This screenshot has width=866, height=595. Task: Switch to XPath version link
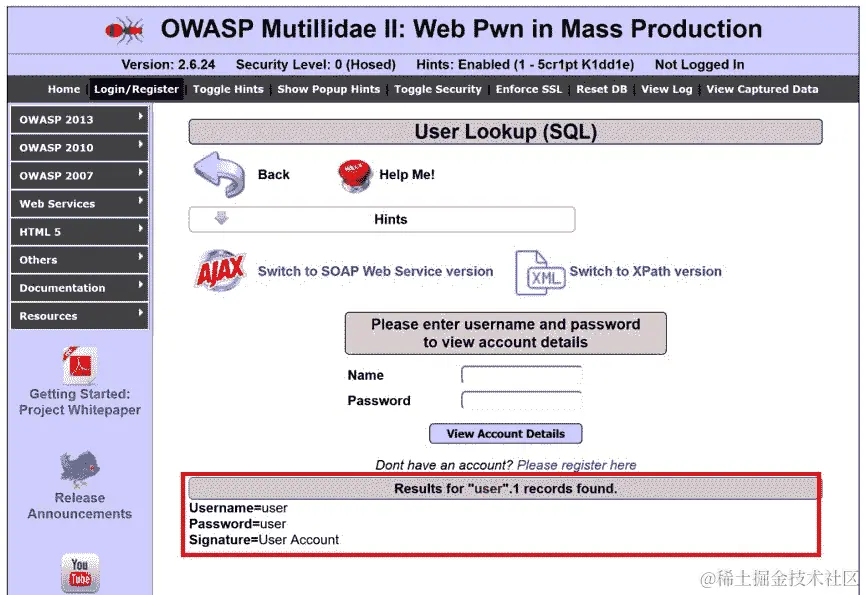coord(646,271)
